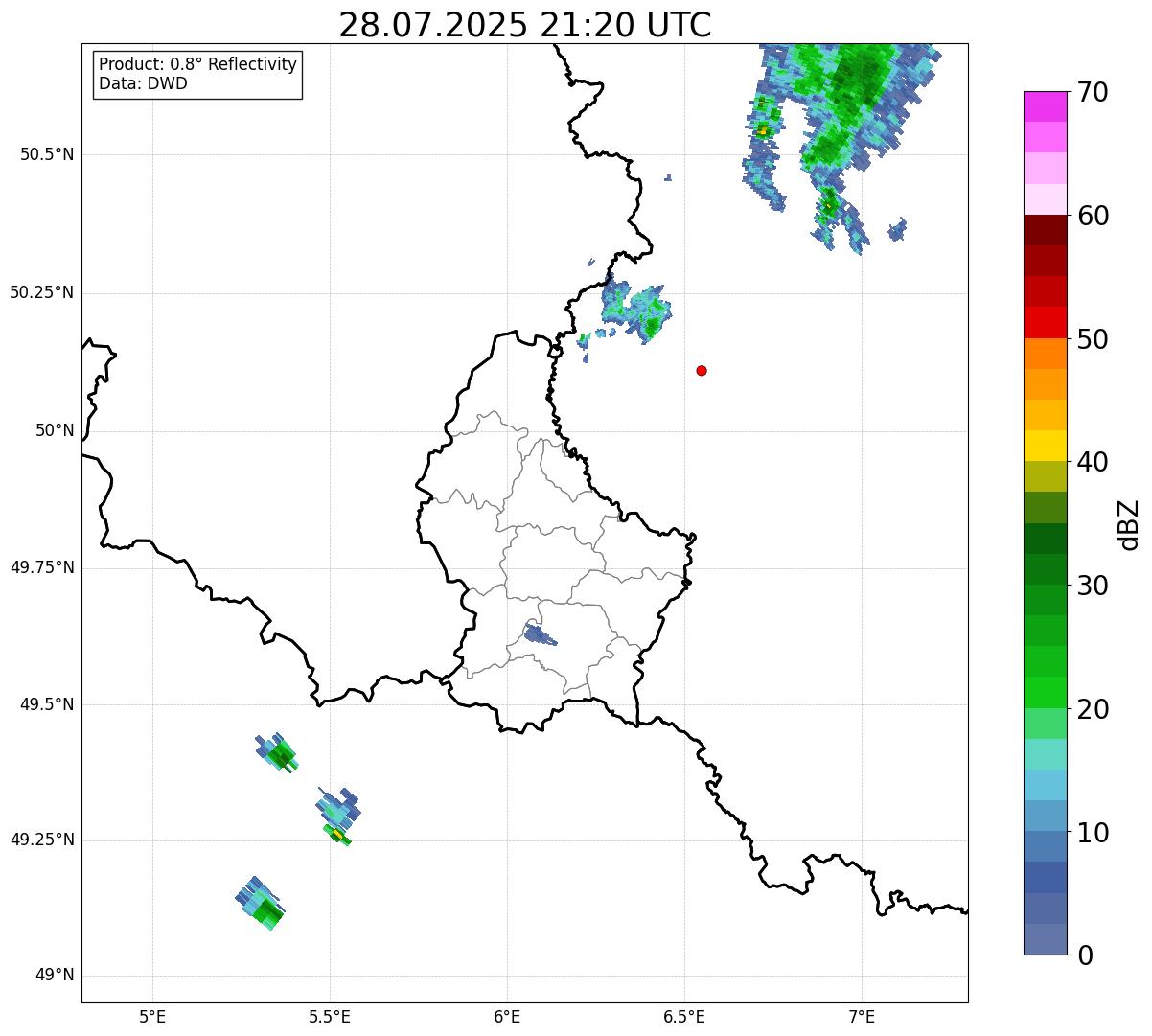This screenshot has width=1152, height=1036.
Task: Click the light blue colorbar segment above 10
Action: (x=1045, y=816)
